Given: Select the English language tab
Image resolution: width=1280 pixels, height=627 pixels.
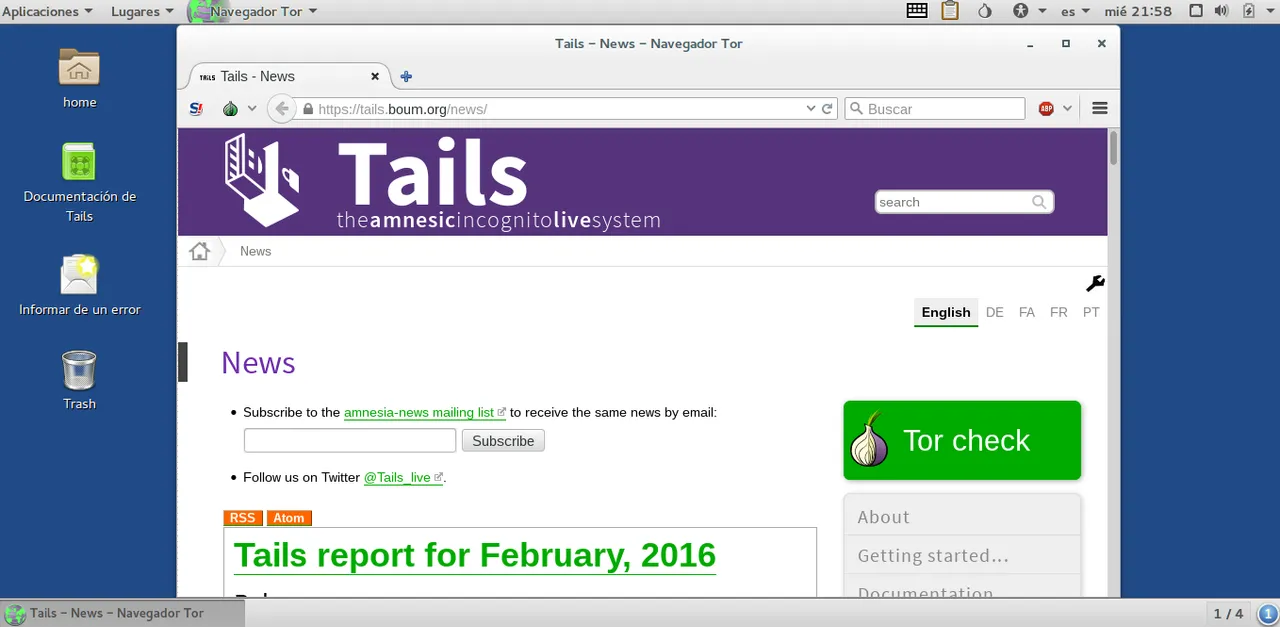Looking at the screenshot, I should (946, 312).
